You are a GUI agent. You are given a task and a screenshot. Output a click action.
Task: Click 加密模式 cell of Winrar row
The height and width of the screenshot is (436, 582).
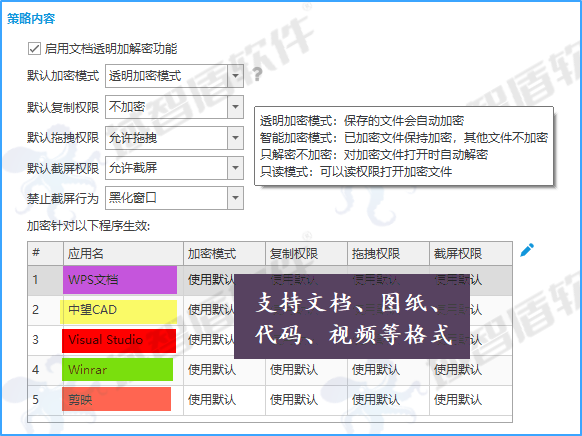click(x=224, y=370)
